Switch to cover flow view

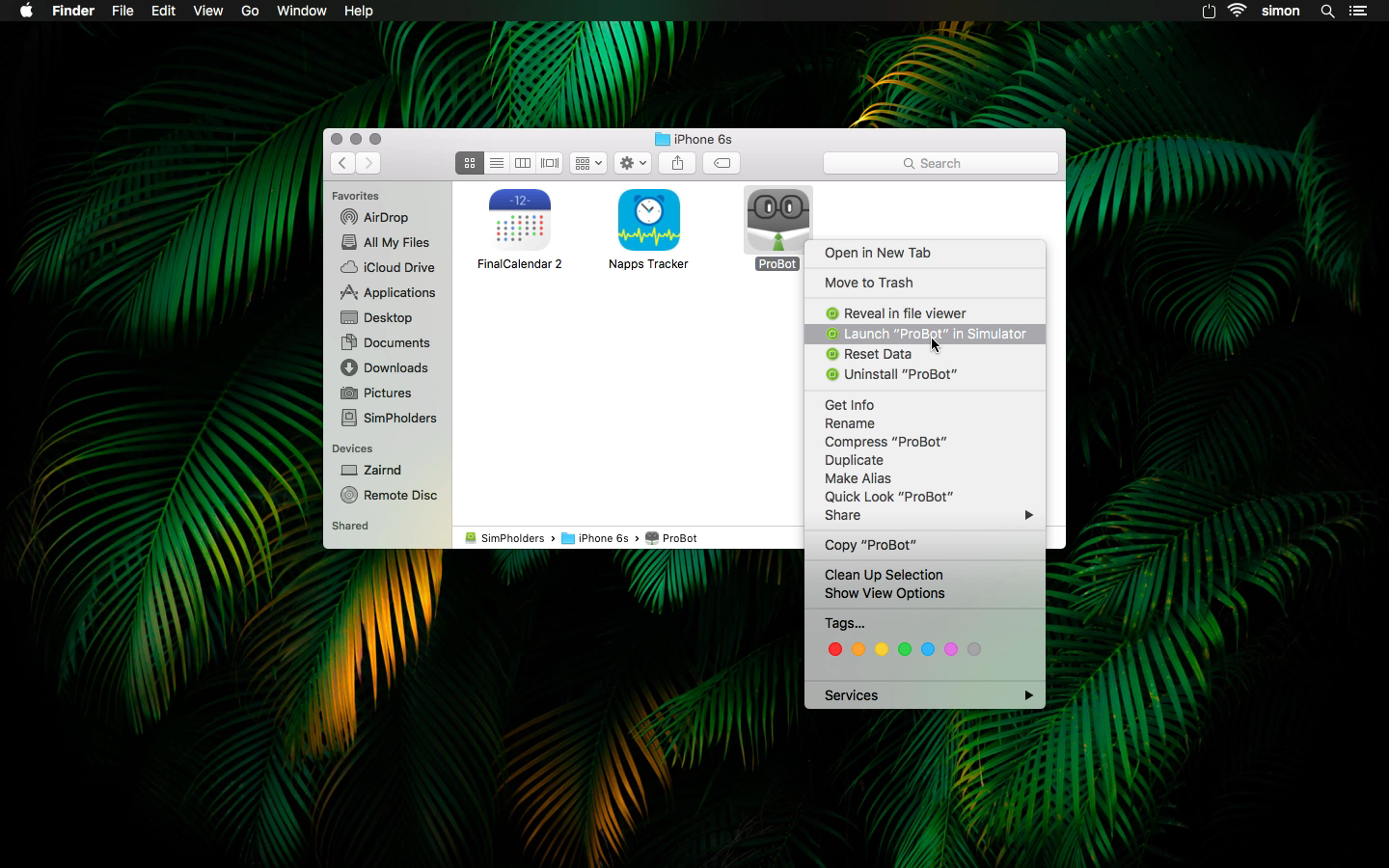550,163
